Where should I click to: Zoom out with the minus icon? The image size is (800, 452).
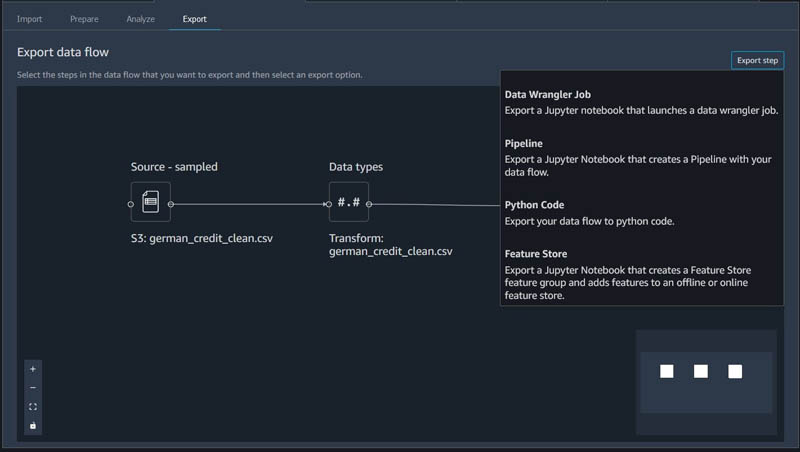click(33, 388)
